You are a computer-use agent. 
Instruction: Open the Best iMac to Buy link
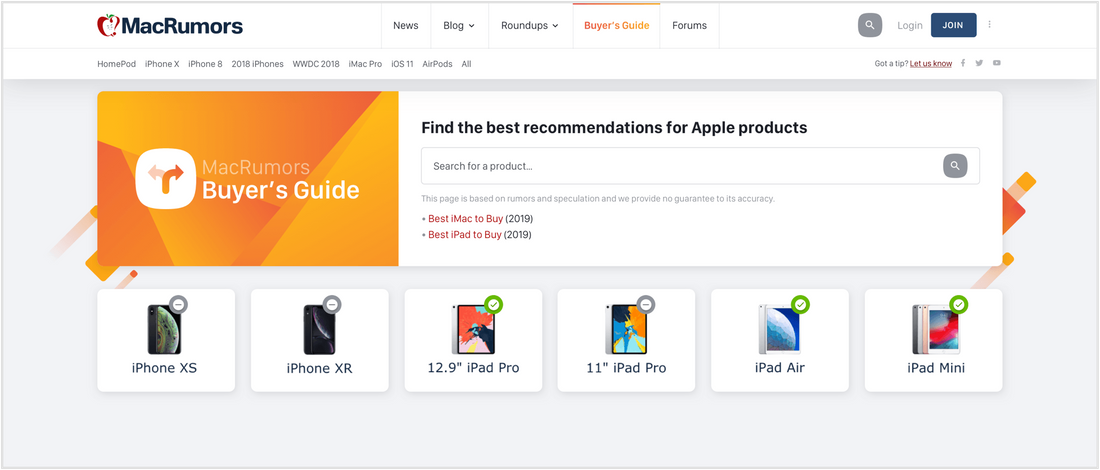[x=465, y=218]
